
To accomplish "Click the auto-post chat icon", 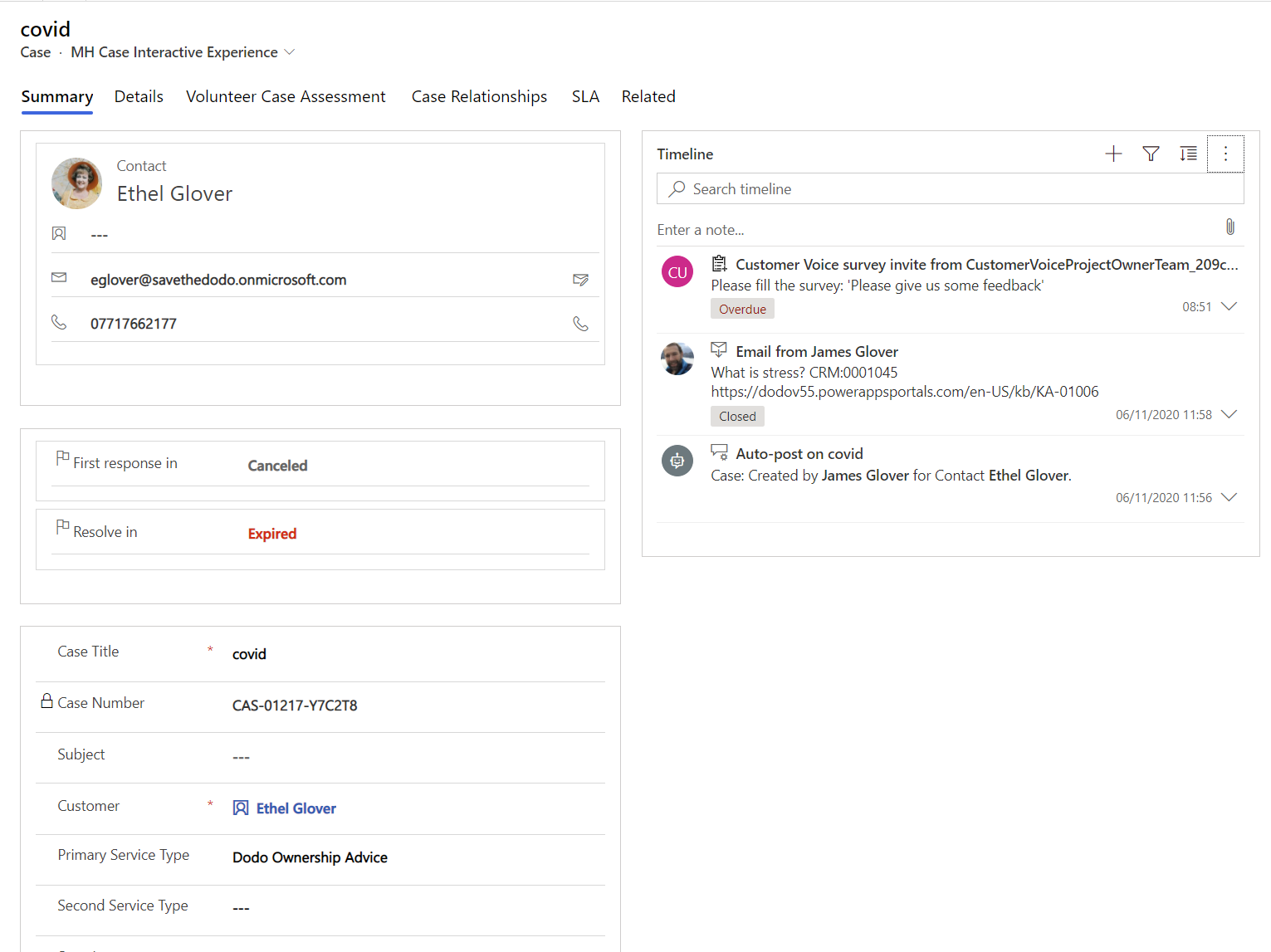I will tap(719, 452).
